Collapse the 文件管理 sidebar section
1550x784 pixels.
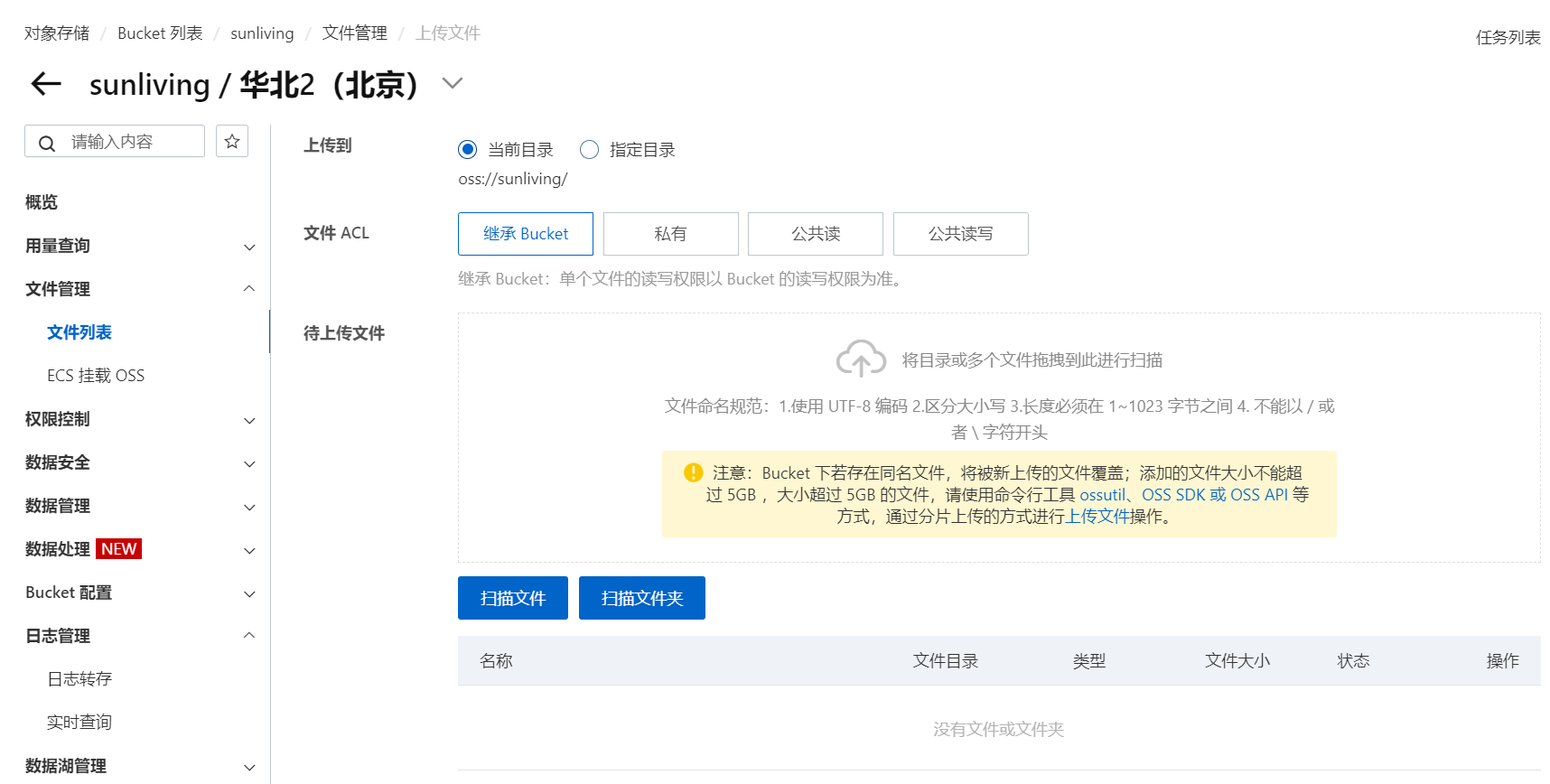pyautogui.click(x=250, y=288)
